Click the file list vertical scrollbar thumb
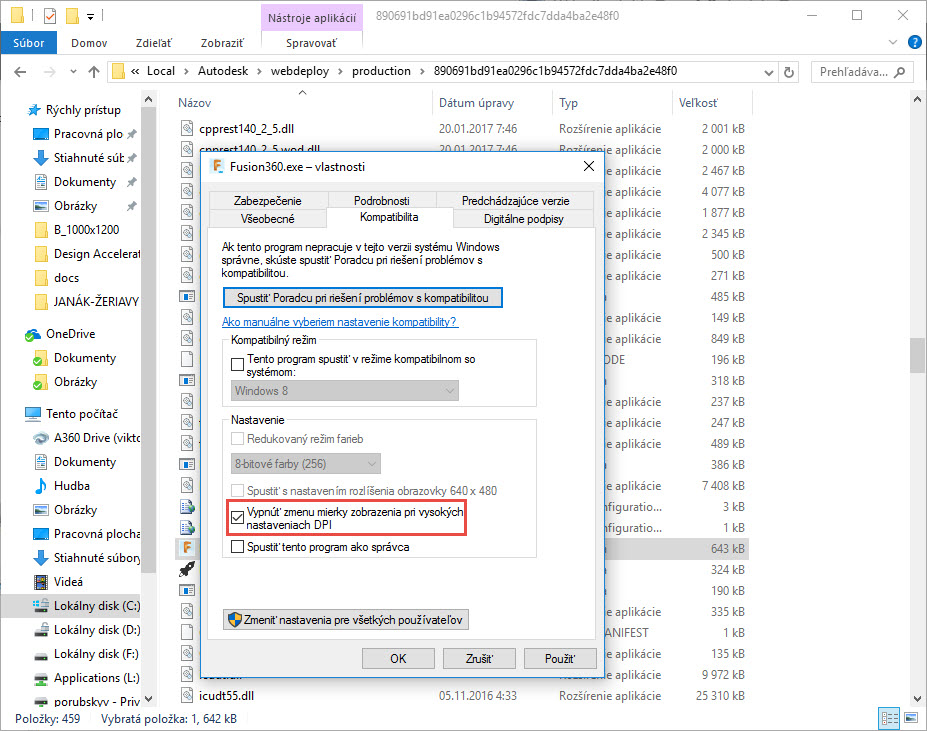 tap(917, 355)
